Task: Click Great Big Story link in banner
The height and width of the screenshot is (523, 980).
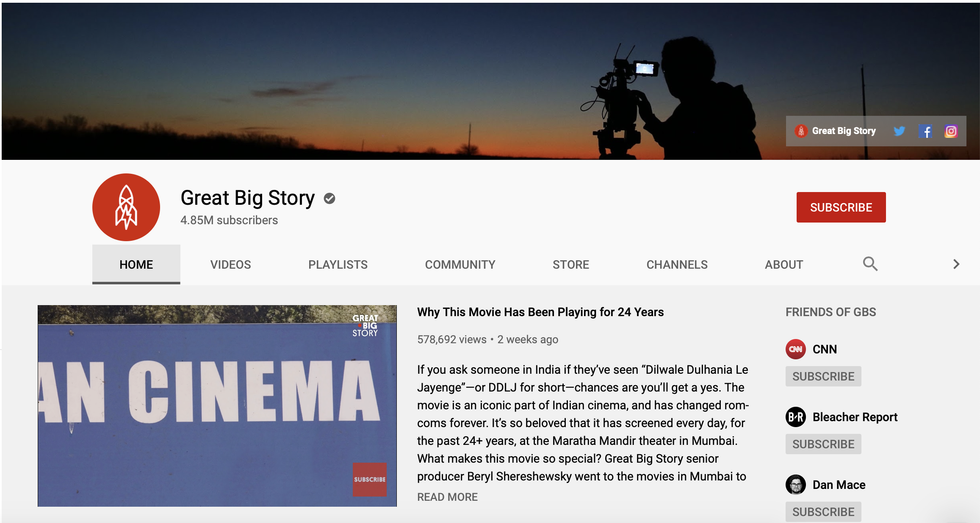Action: point(843,131)
